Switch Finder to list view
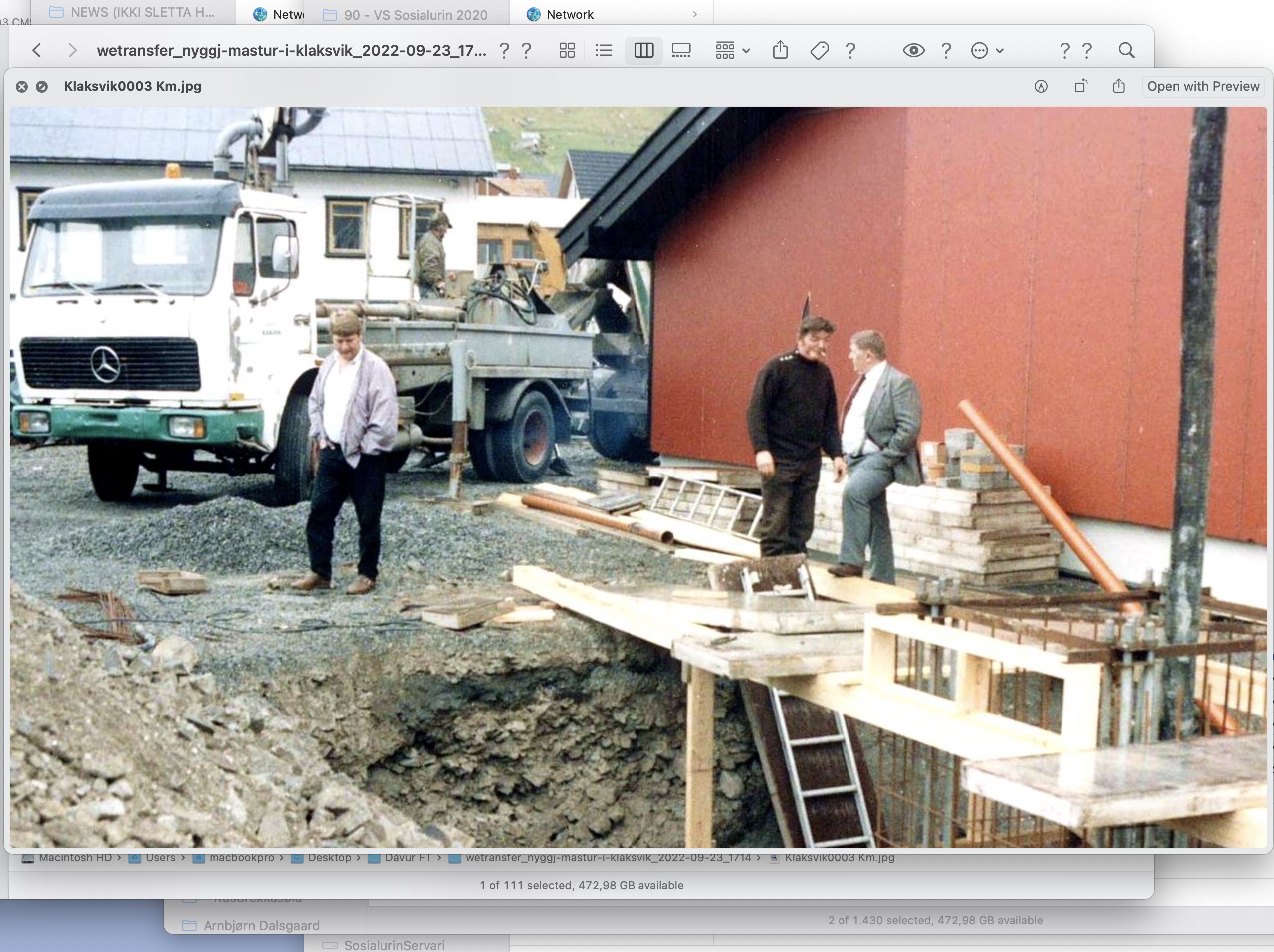1274x952 pixels. [604, 51]
